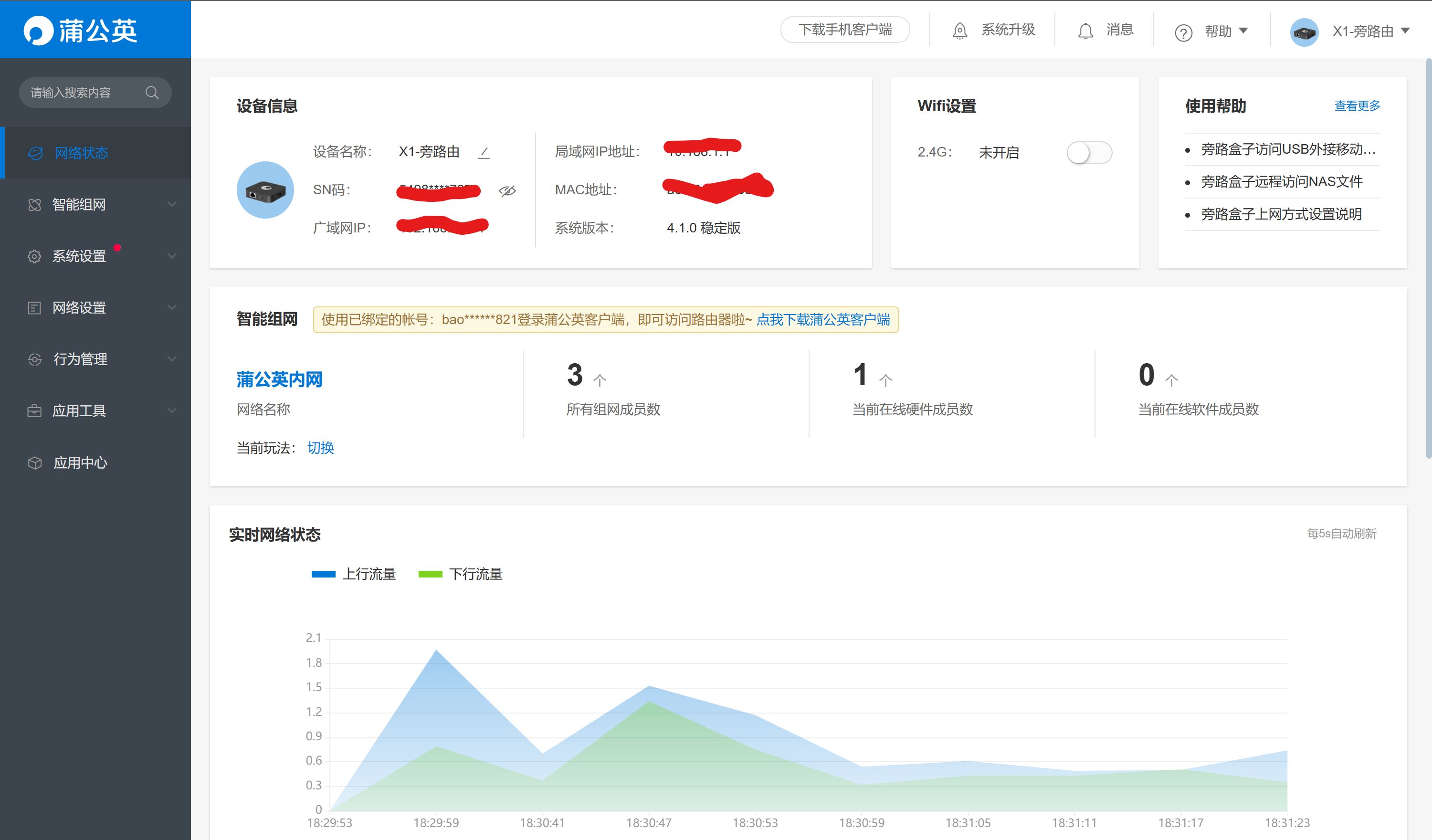Open 系统设置 sidebar item
The image size is (1432, 840).
coord(95,256)
